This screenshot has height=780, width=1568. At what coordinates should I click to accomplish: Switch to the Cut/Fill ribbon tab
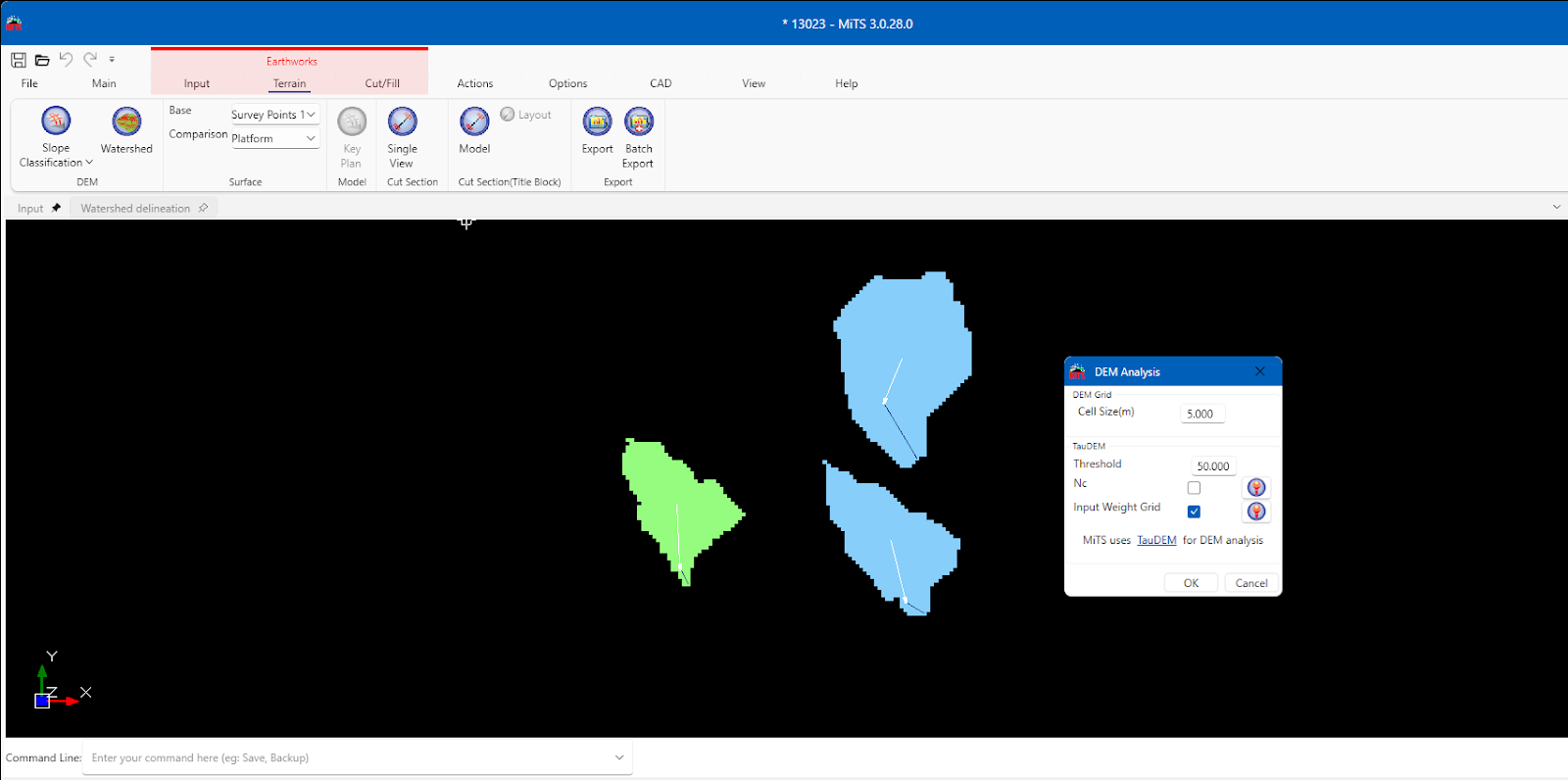click(382, 83)
